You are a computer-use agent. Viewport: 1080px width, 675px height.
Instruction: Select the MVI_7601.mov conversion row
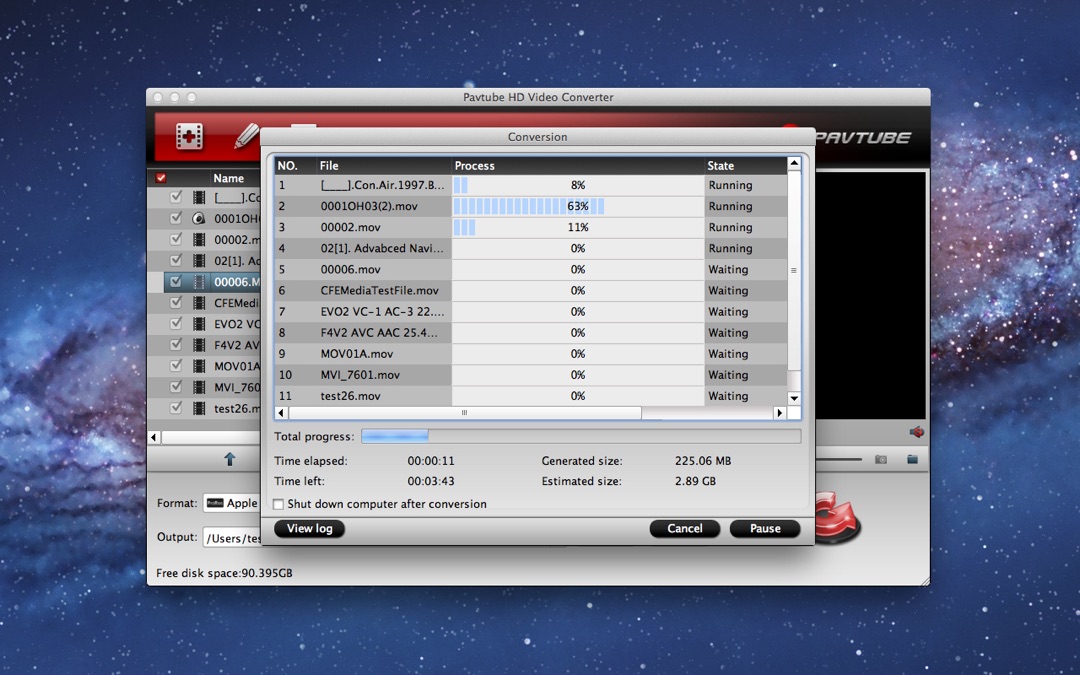pyautogui.click(x=530, y=375)
